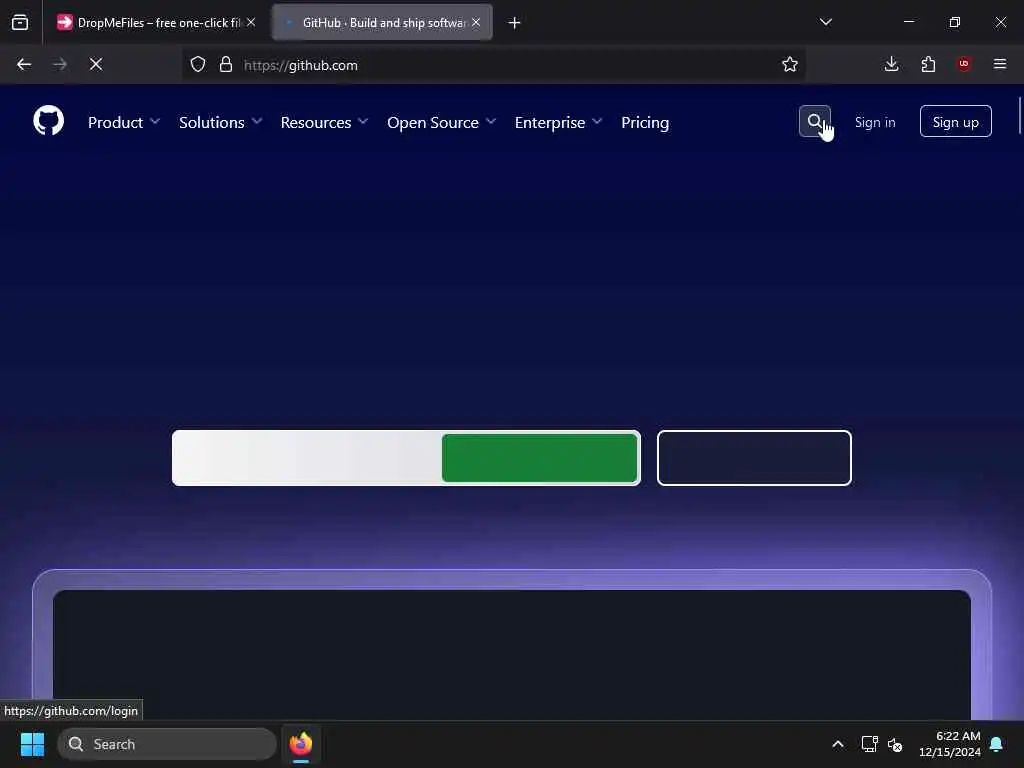Click the email input field in hero
The image size is (1024, 768).
308,458
